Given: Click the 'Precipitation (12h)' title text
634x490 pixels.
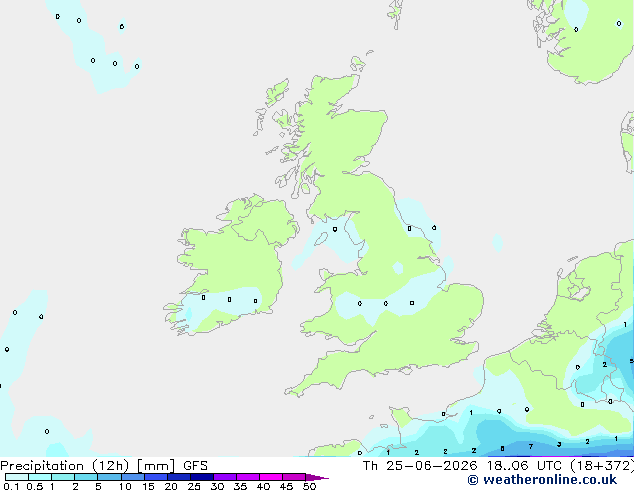Looking at the screenshot, I should (x=65, y=466).
